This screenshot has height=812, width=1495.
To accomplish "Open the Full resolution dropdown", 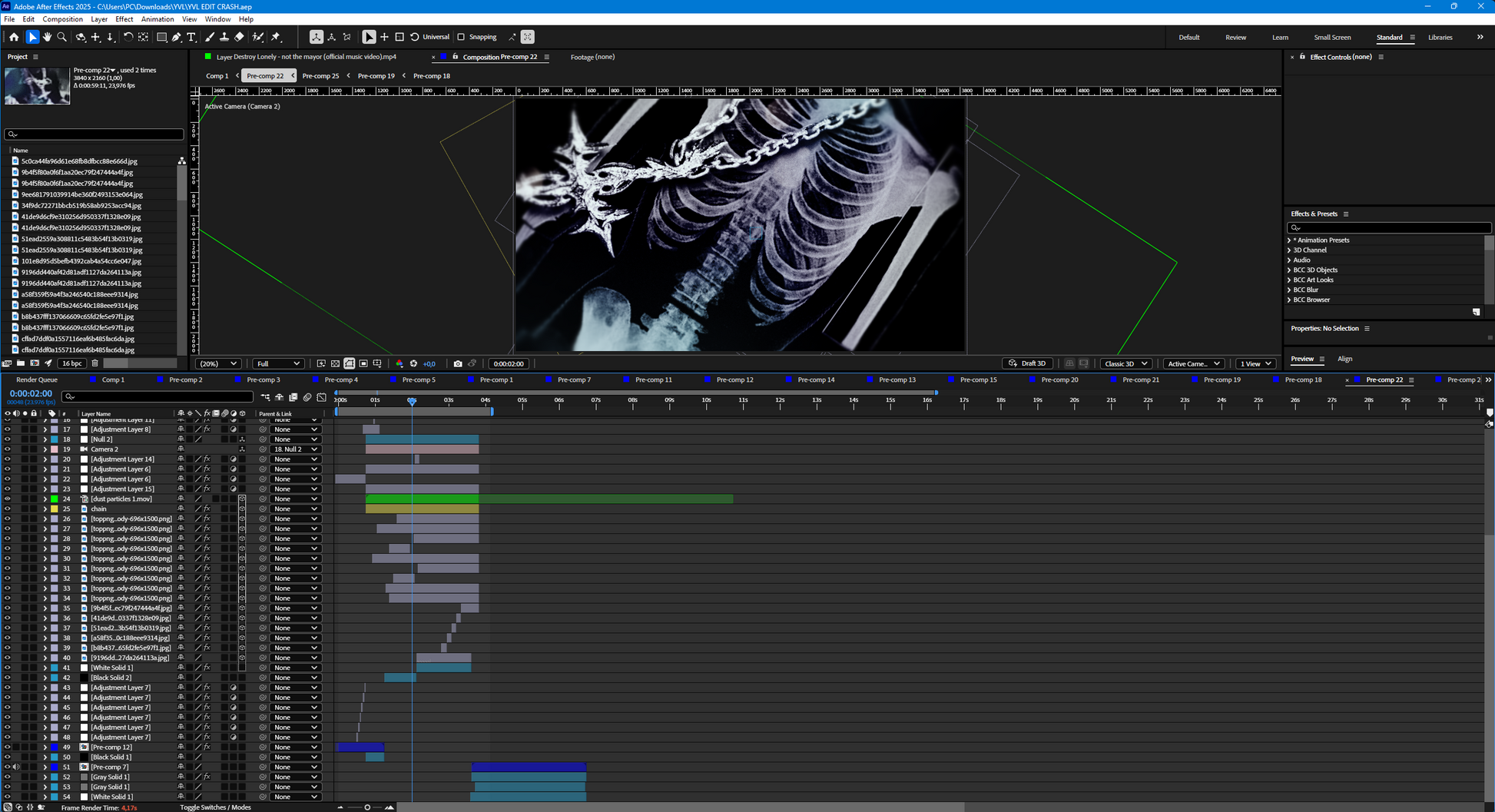I will (278, 363).
